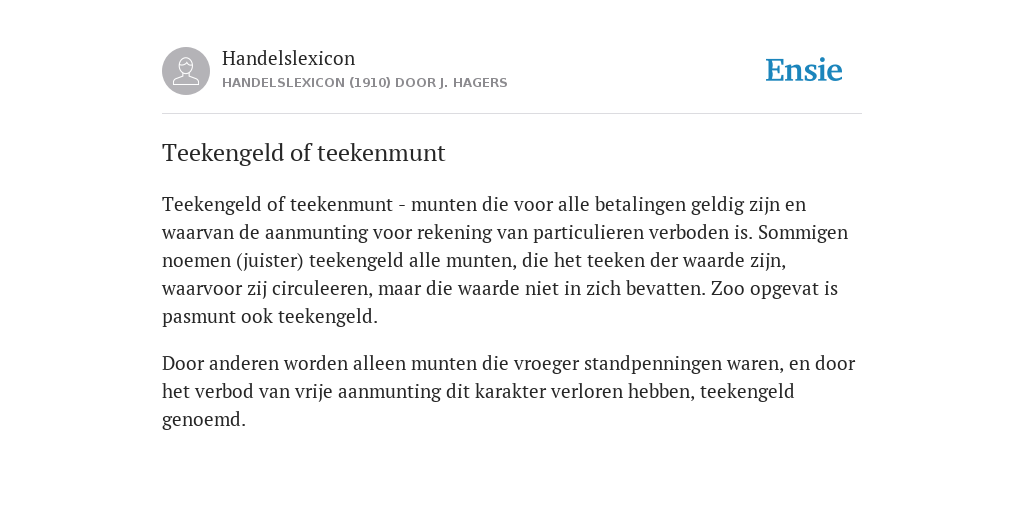Viewport: 1024px width, 512px height.
Task: Click the horizontal divider line below header
Action: pyautogui.click(x=512, y=114)
